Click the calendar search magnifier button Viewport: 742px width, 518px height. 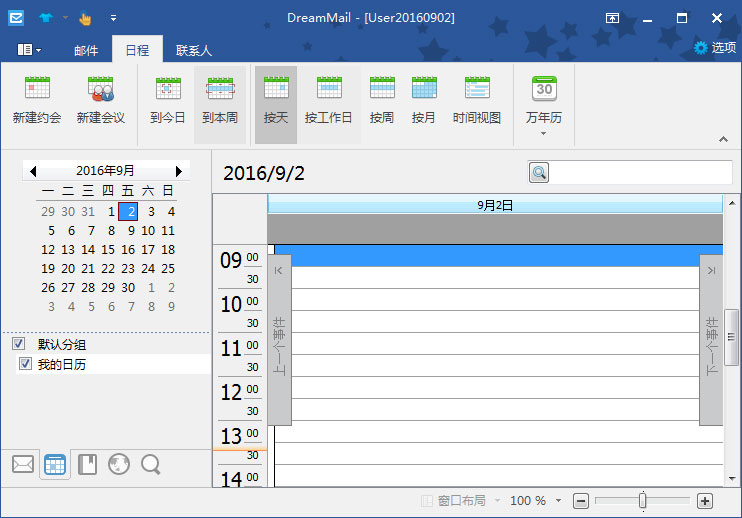[539, 172]
